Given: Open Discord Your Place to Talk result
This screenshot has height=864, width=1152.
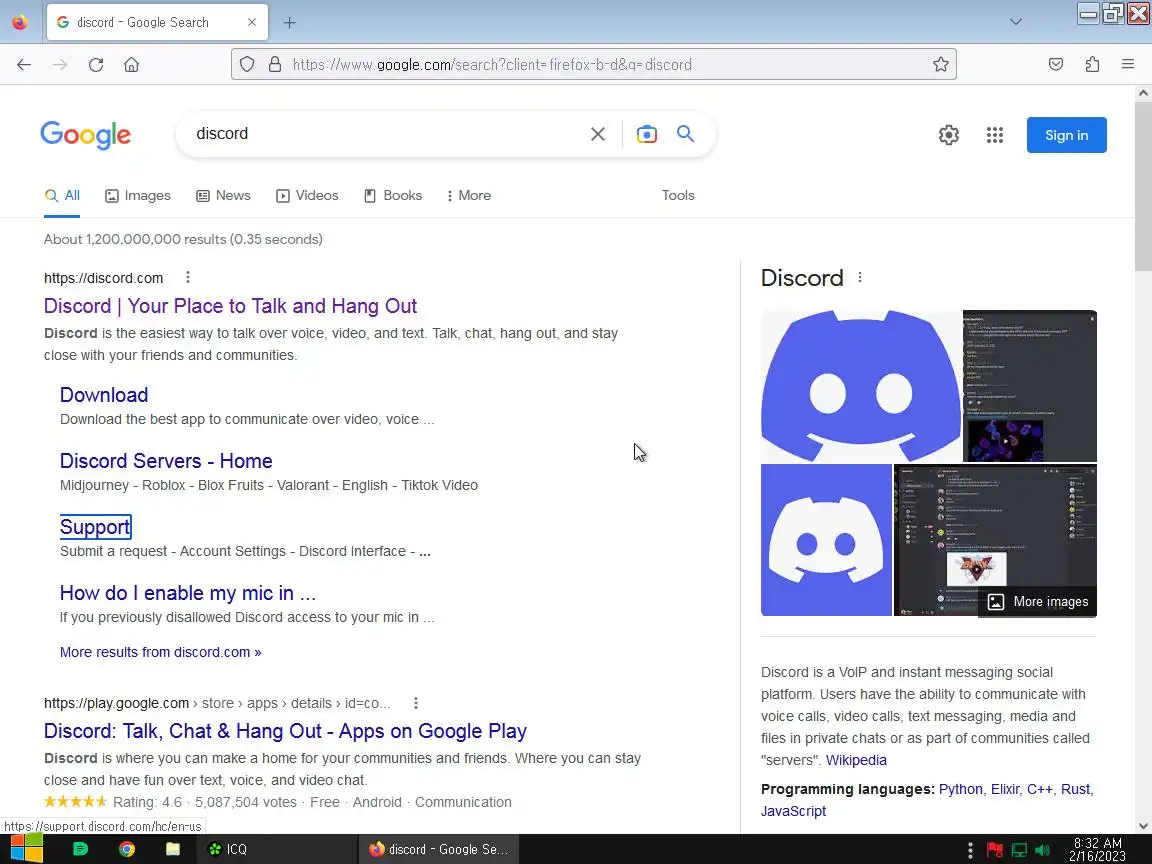Looking at the screenshot, I should (x=230, y=306).
